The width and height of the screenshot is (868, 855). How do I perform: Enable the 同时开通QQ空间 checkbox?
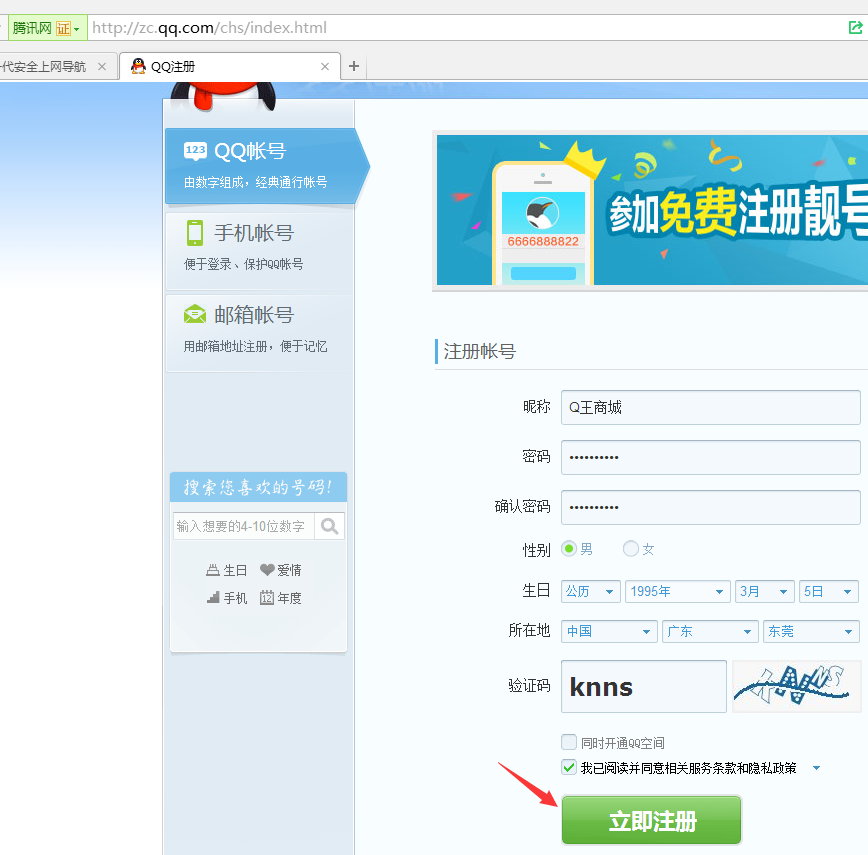[x=569, y=742]
